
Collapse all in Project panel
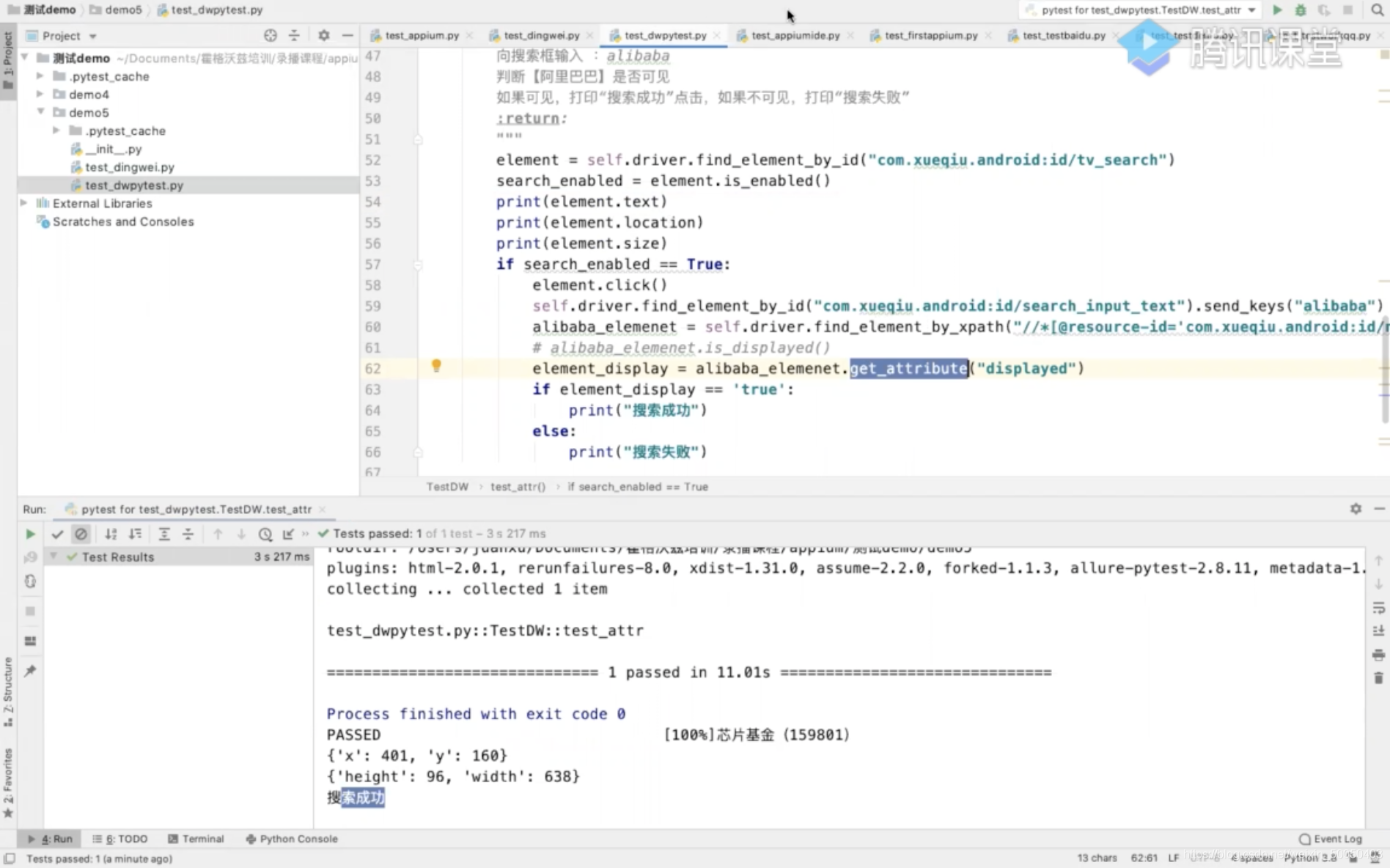click(x=294, y=35)
